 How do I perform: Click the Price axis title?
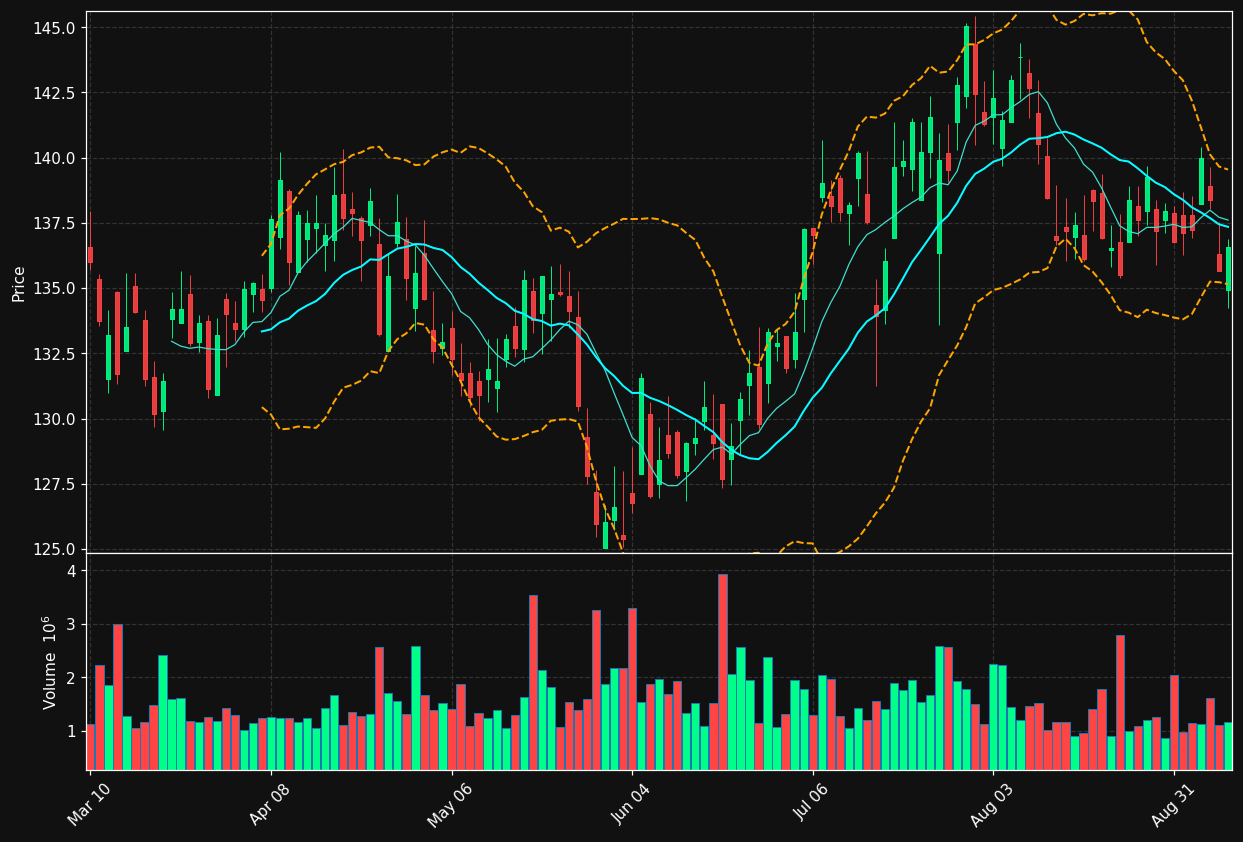(19, 282)
